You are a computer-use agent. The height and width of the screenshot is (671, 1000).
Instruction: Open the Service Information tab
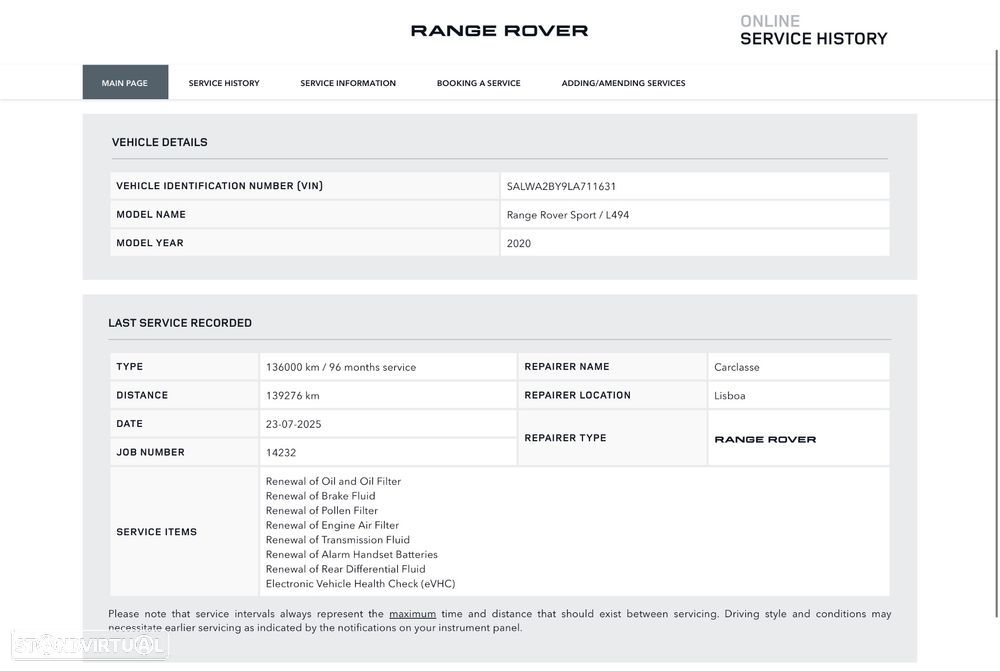pos(348,83)
